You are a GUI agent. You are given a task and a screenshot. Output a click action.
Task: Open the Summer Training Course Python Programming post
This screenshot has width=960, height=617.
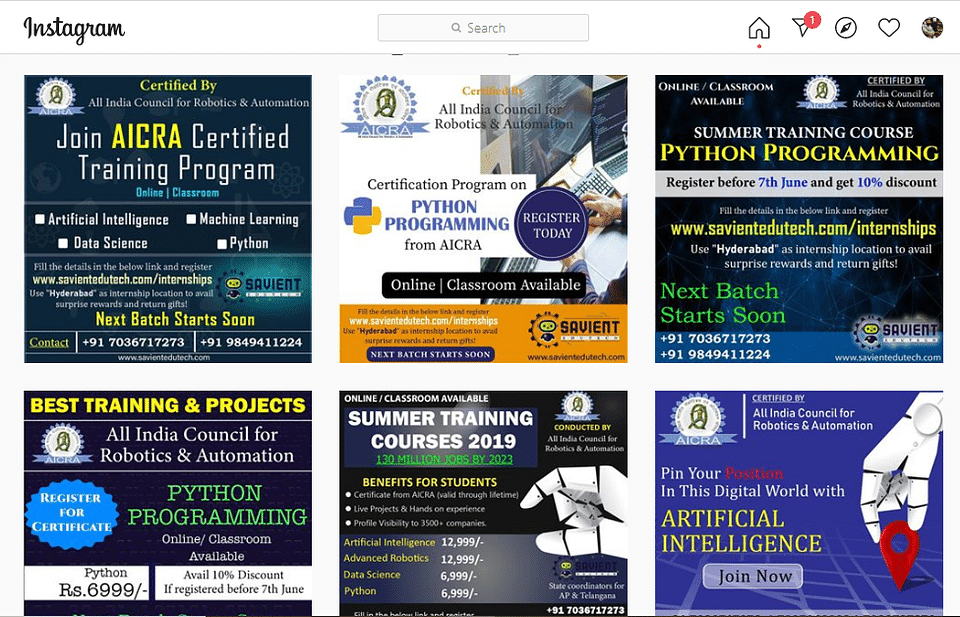[799, 219]
